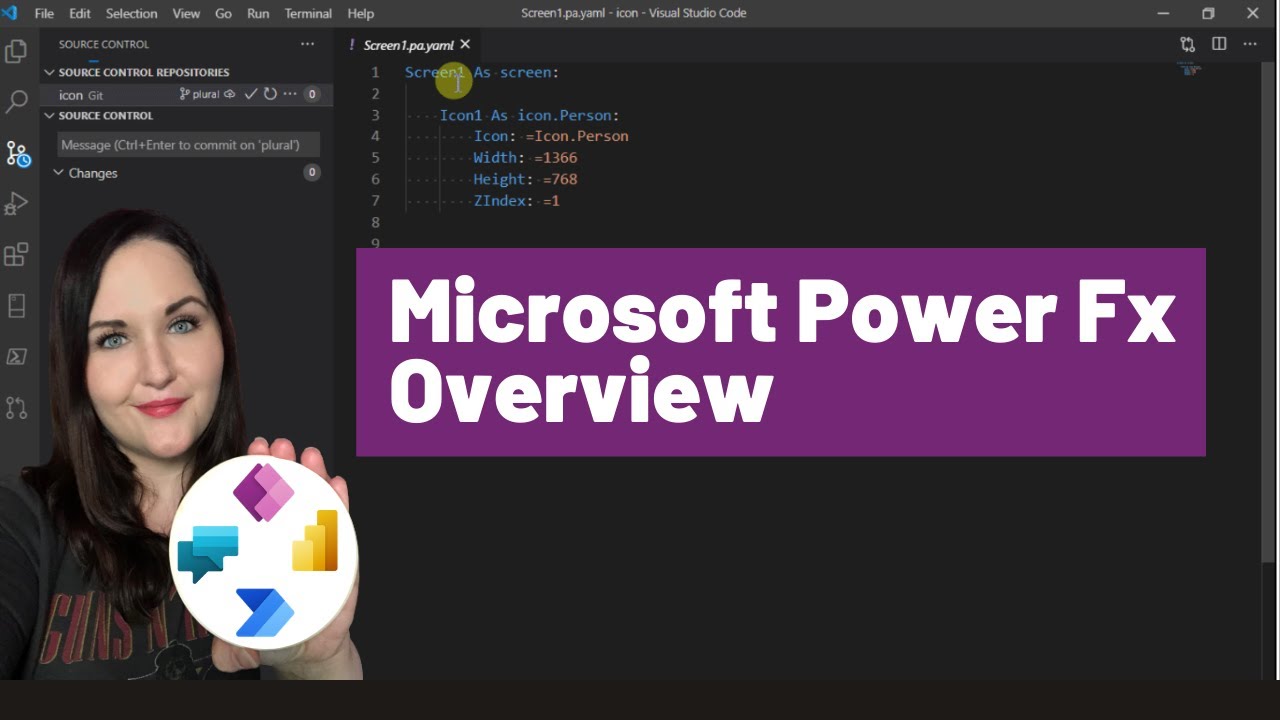Click the publish to cloud icon beside plural
Screen dimensions: 1280x720
(x=229, y=94)
